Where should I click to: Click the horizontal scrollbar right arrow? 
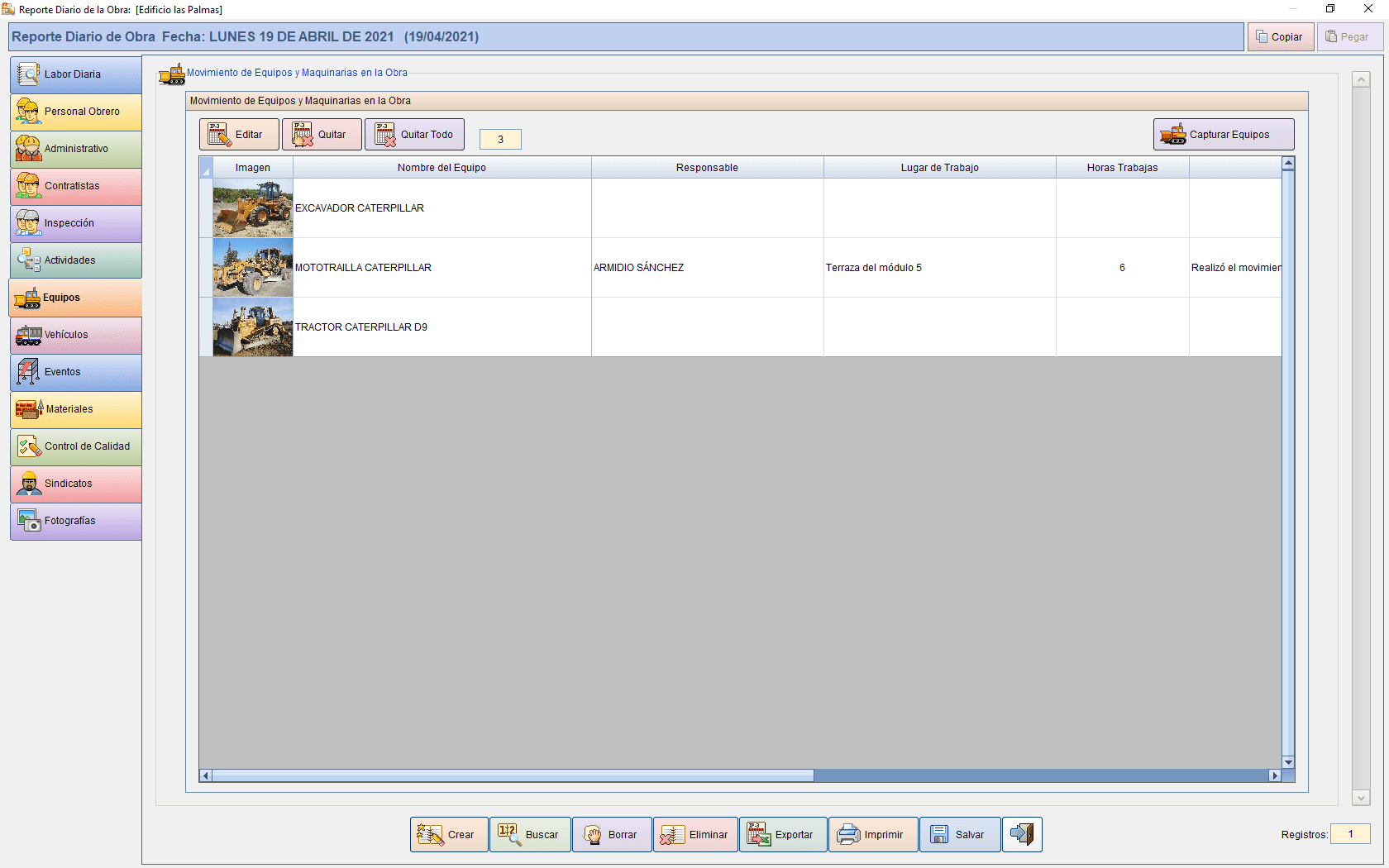(1275, 775)
